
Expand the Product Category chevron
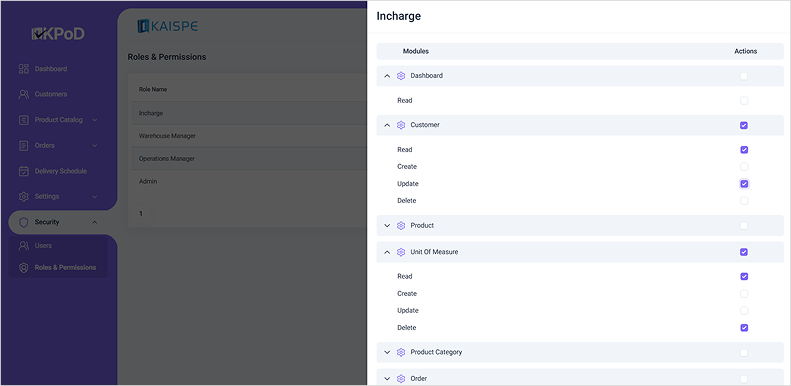tap(387, 352)
